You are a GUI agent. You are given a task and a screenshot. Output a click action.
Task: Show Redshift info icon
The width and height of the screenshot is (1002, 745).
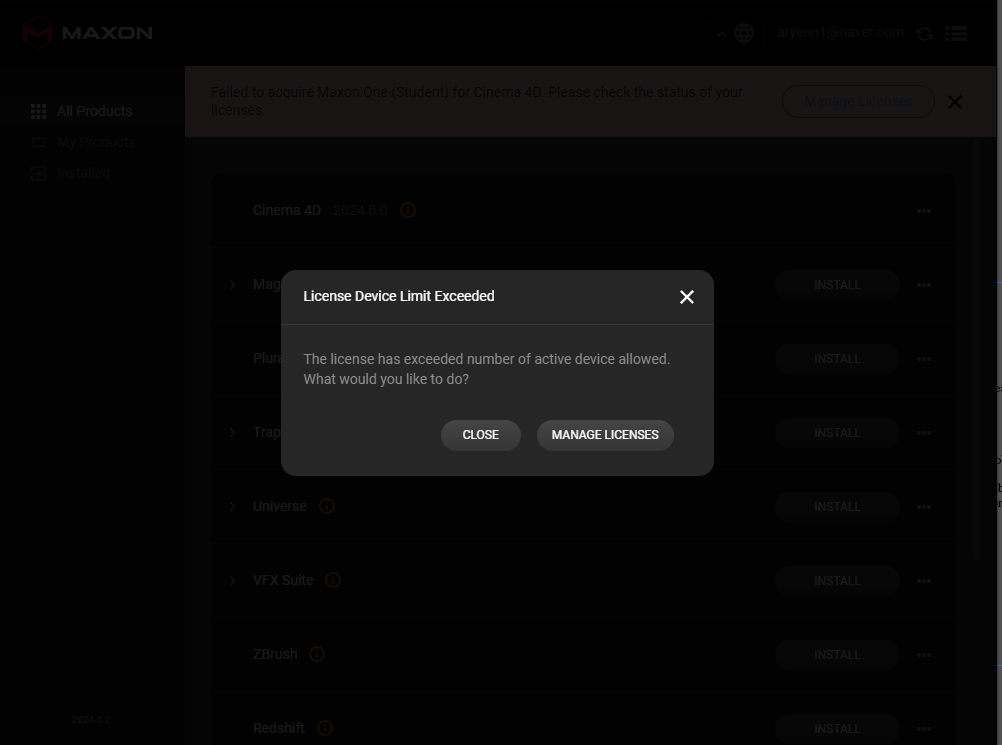tap(325, 728)
